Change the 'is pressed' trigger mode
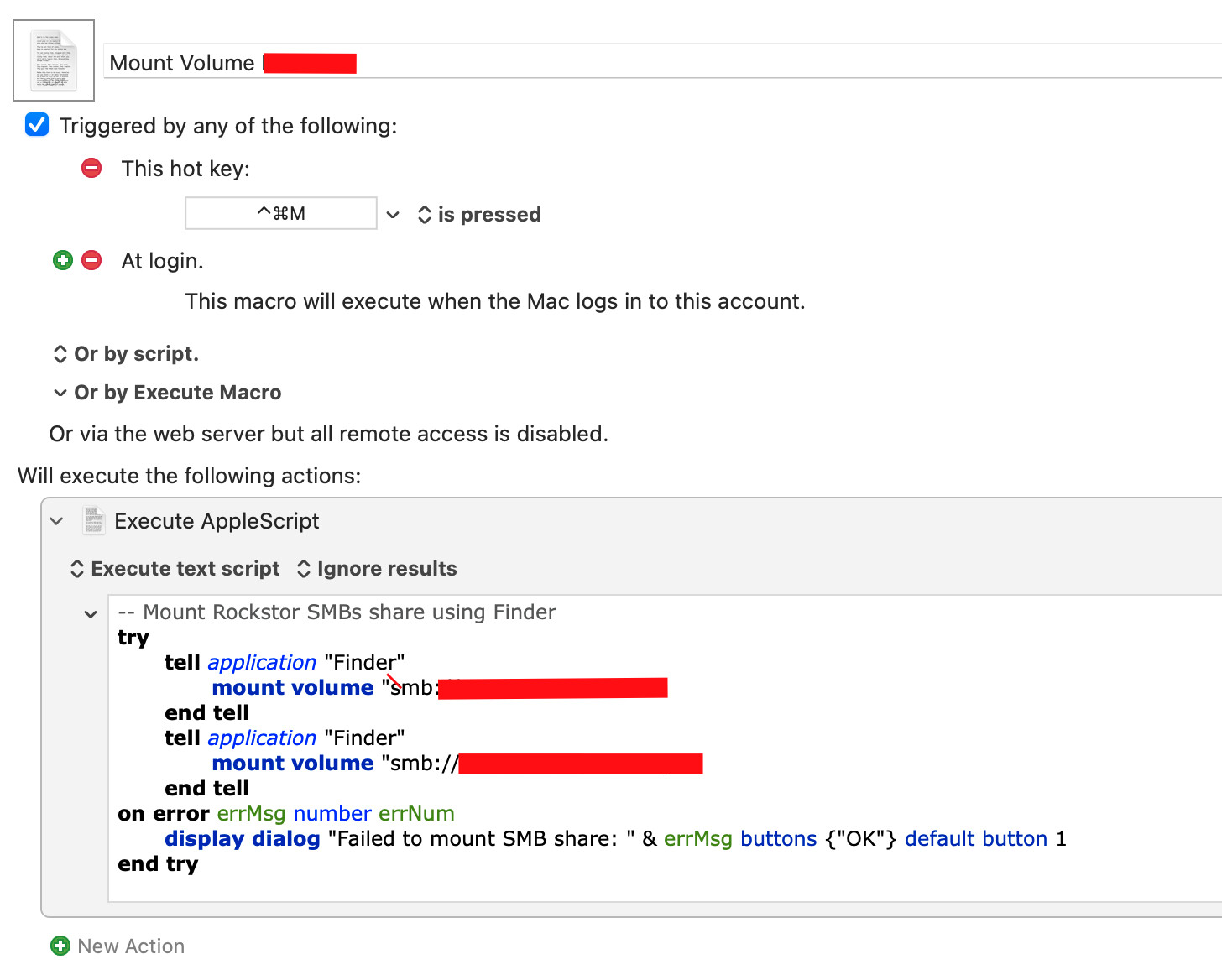 pyautogui.click(x=479, y=215)
